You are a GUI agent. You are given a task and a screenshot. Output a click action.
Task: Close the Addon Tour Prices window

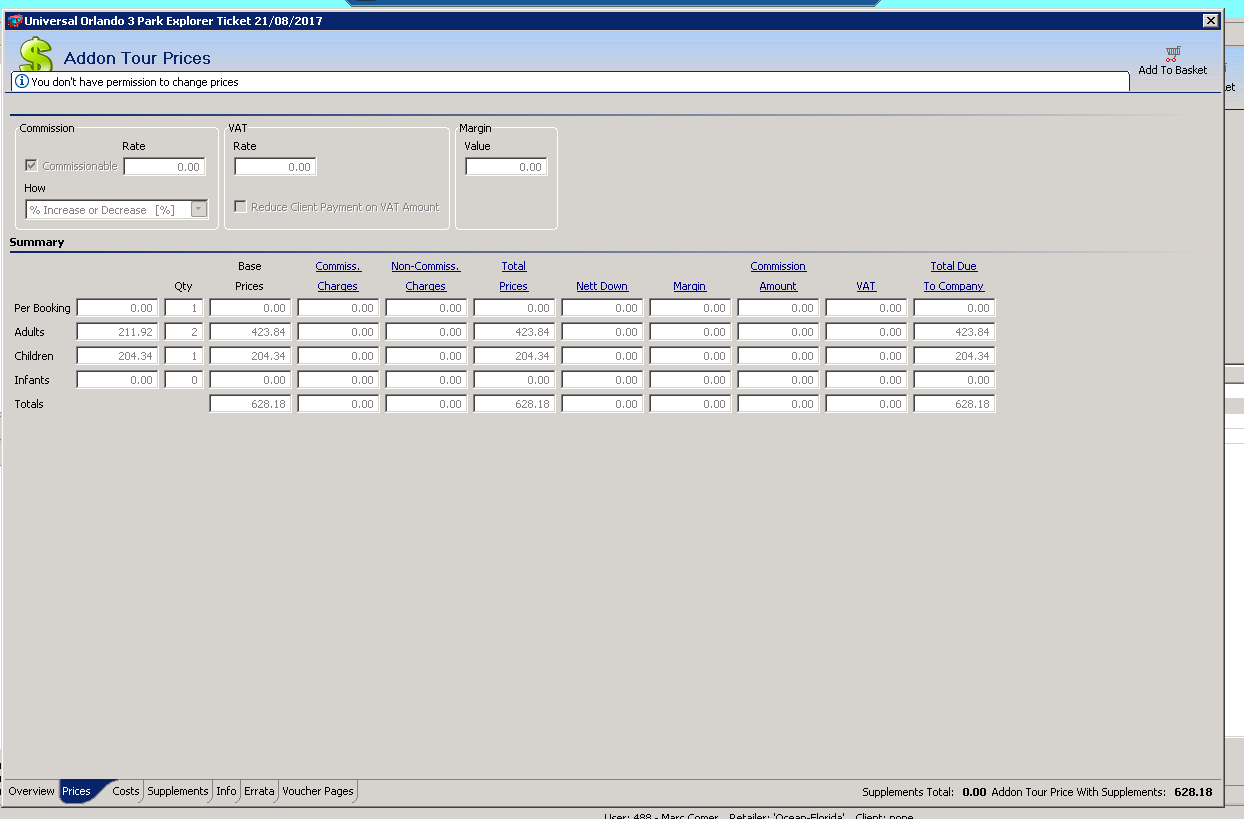[x=1210, y=21]
